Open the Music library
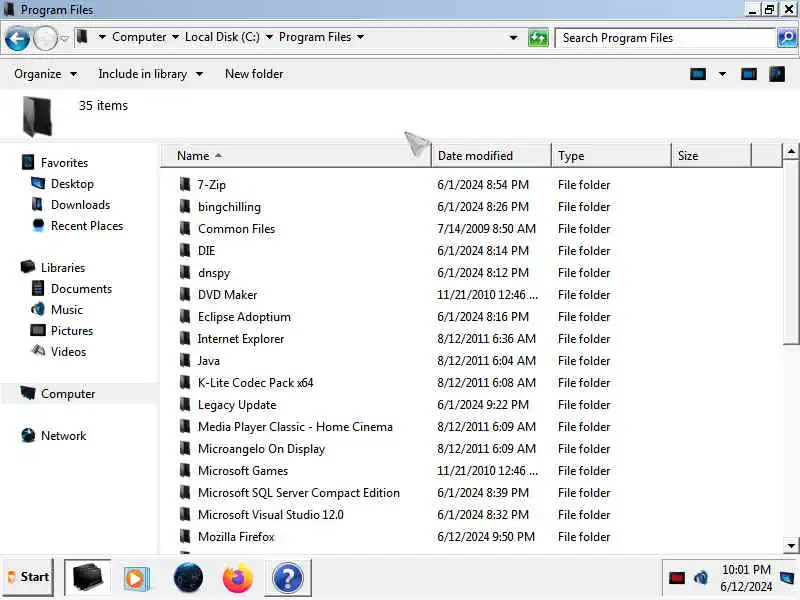 pyautogui.click(x=66, y=310)
